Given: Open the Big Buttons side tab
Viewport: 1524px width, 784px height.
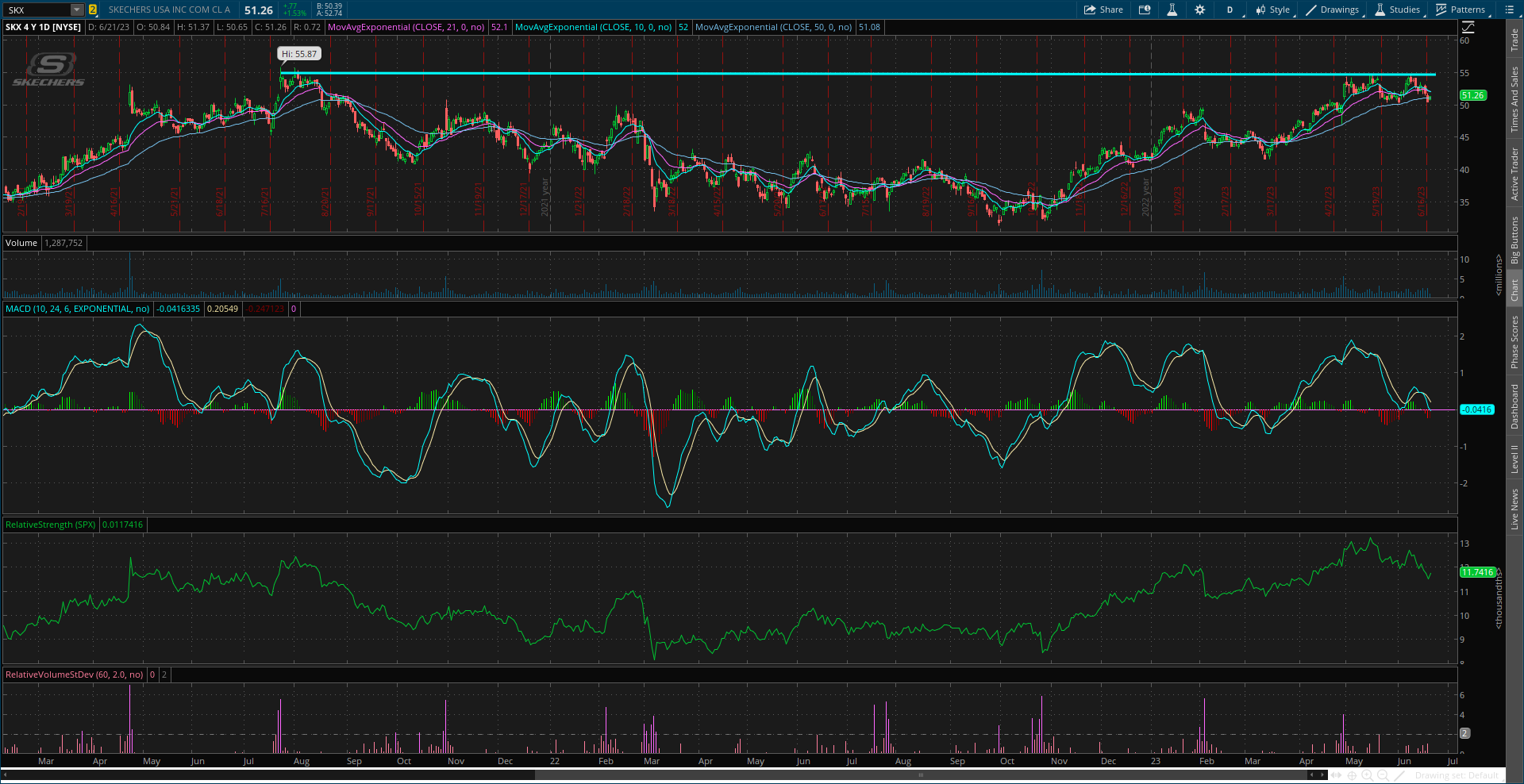Looking at the screenshot, I should click(x=1514, y=240).
